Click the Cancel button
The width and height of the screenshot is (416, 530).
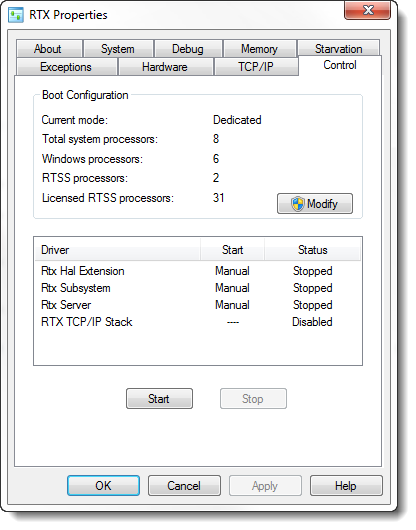(184, 486)
